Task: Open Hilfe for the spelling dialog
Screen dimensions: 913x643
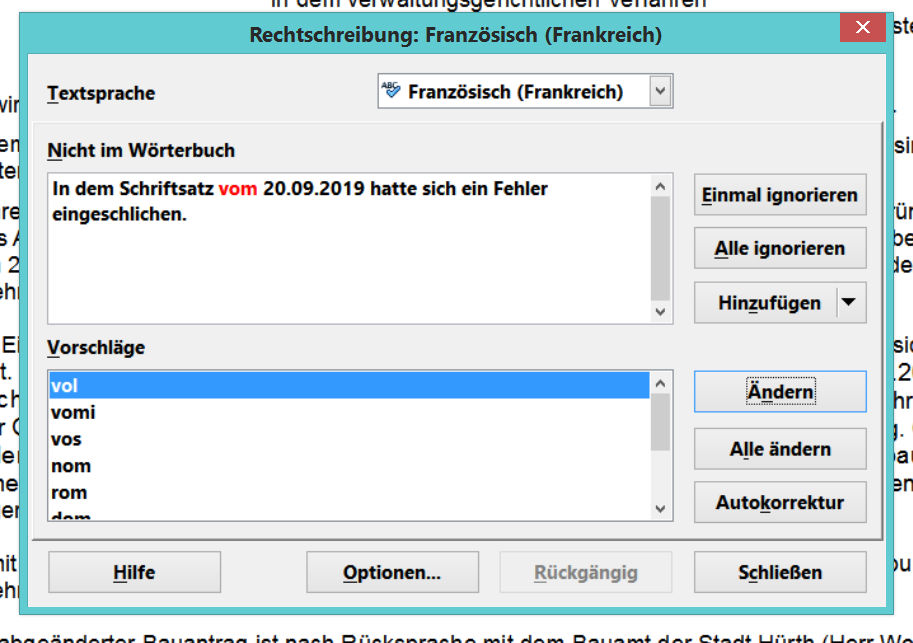Action: (x=134, y=573)
